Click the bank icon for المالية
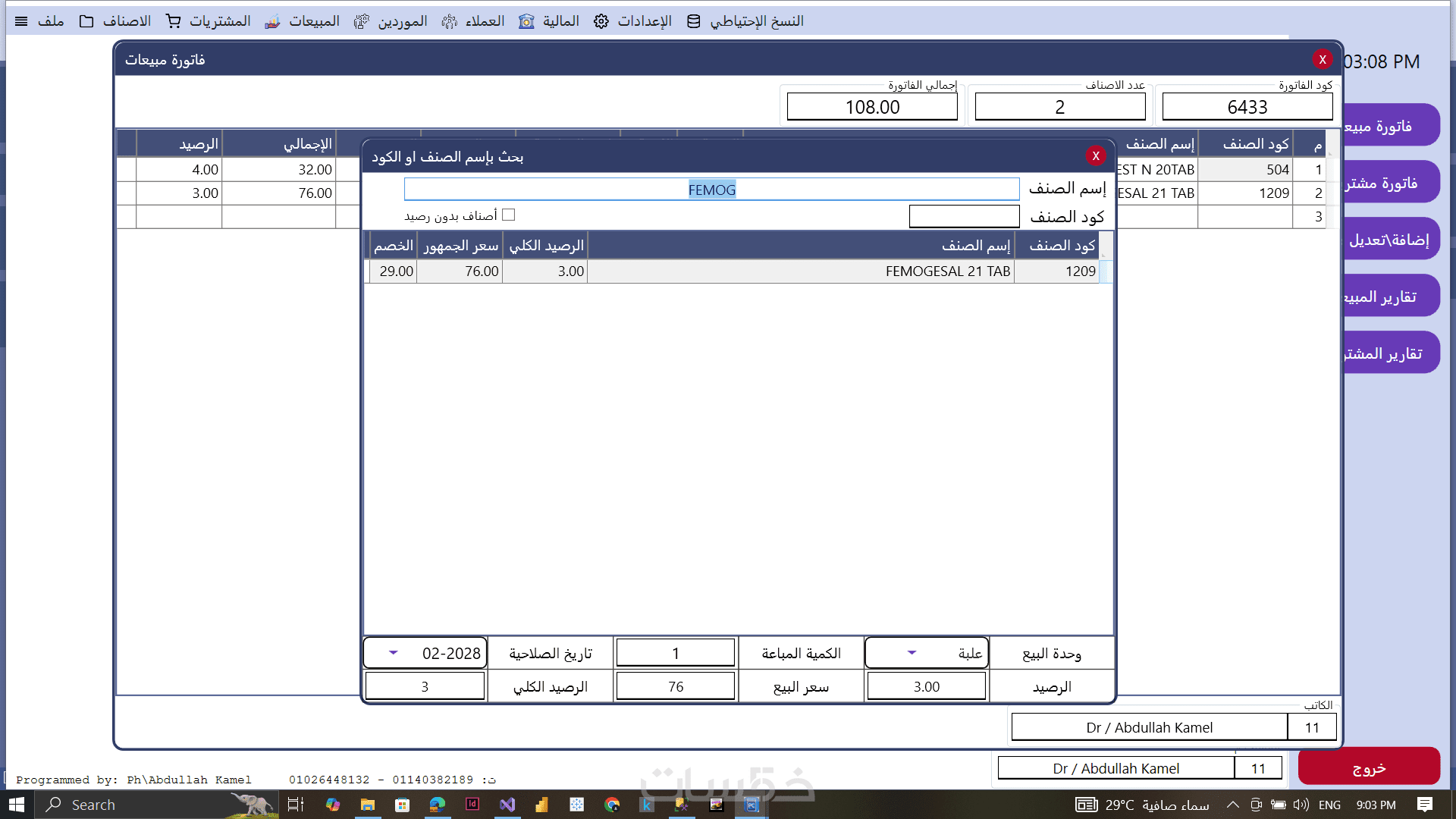 [526, 21]
